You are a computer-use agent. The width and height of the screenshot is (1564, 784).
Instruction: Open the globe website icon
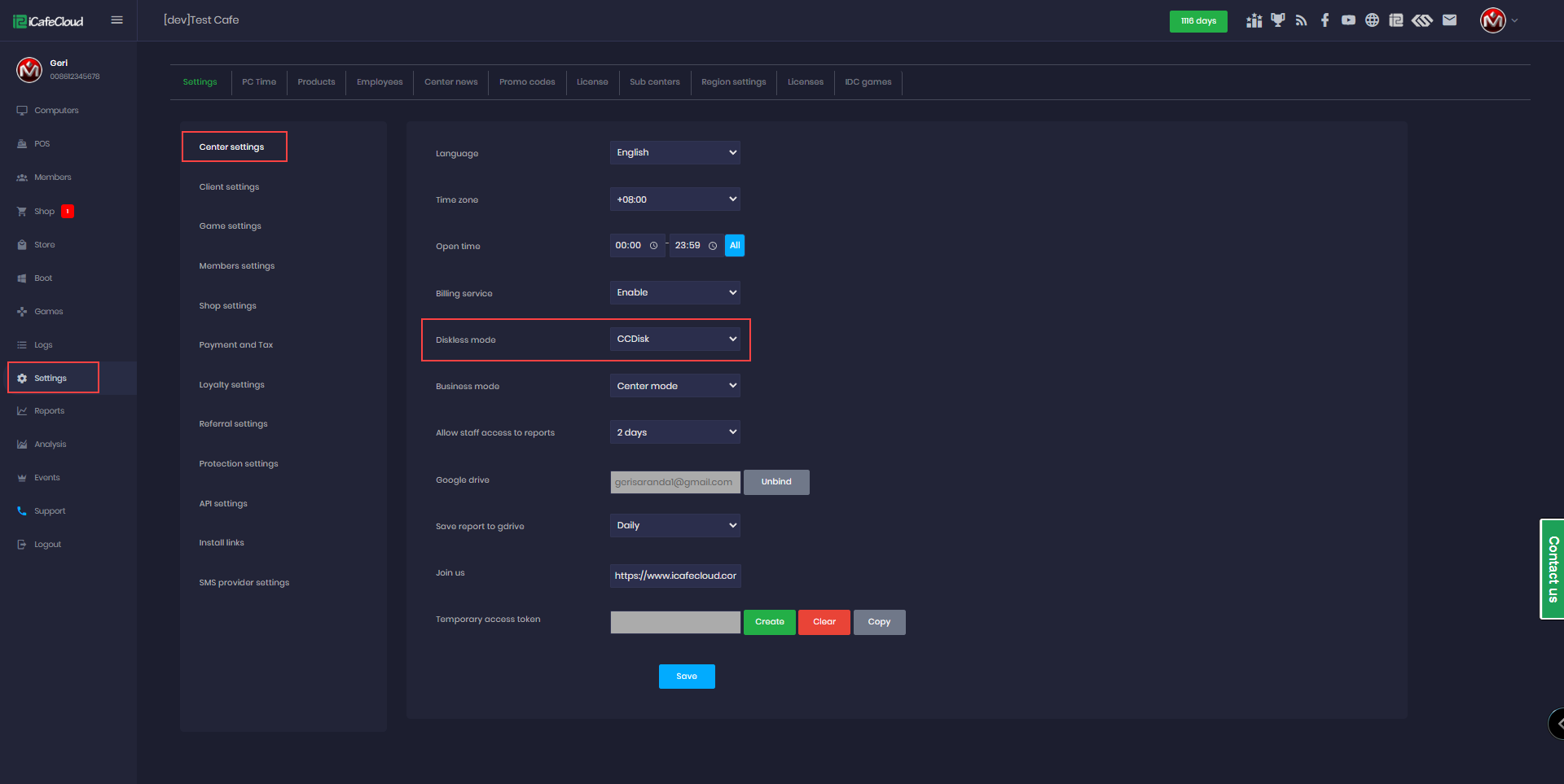(1372, 20)
